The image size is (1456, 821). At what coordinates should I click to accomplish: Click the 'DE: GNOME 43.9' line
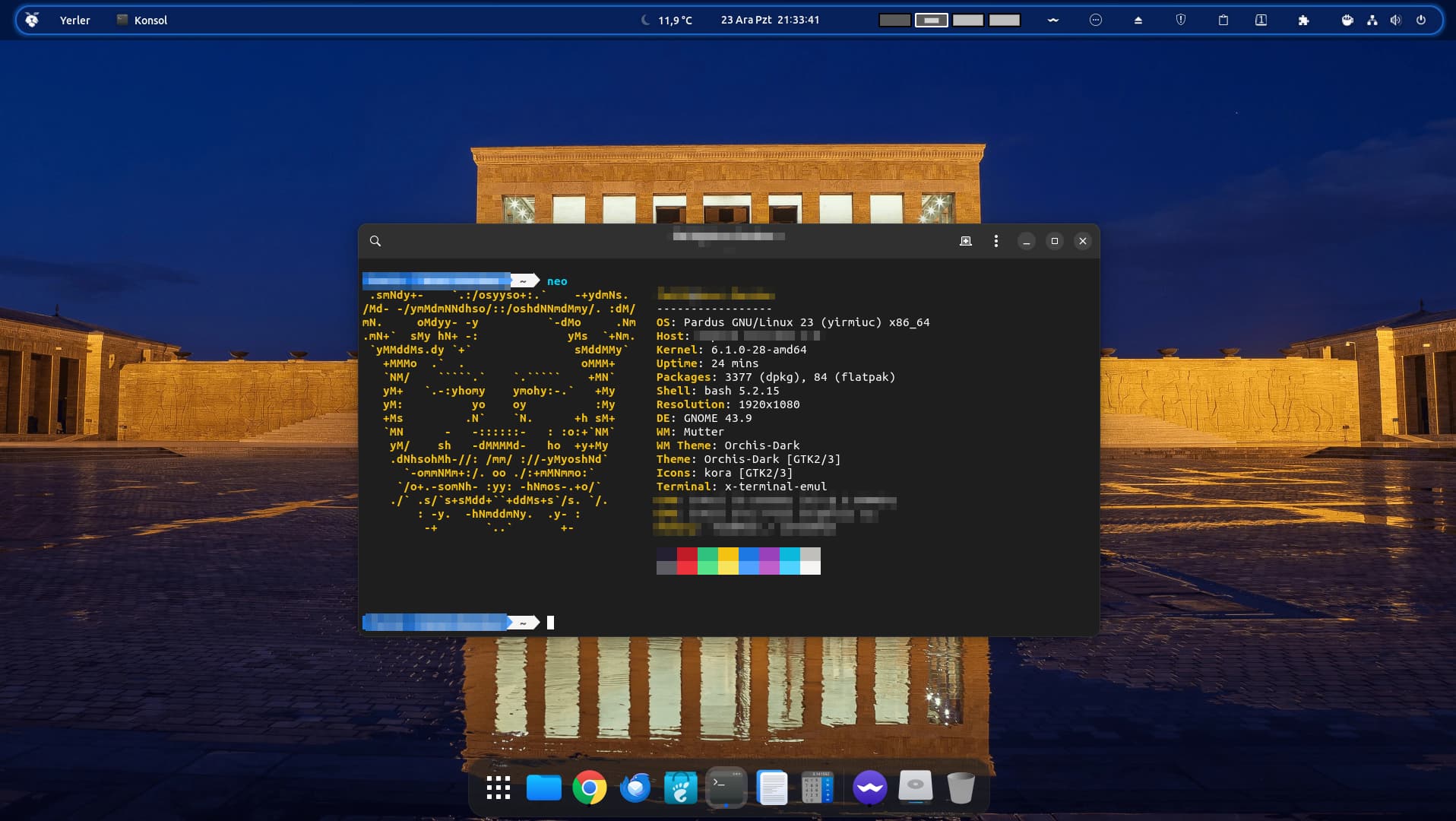704,418
